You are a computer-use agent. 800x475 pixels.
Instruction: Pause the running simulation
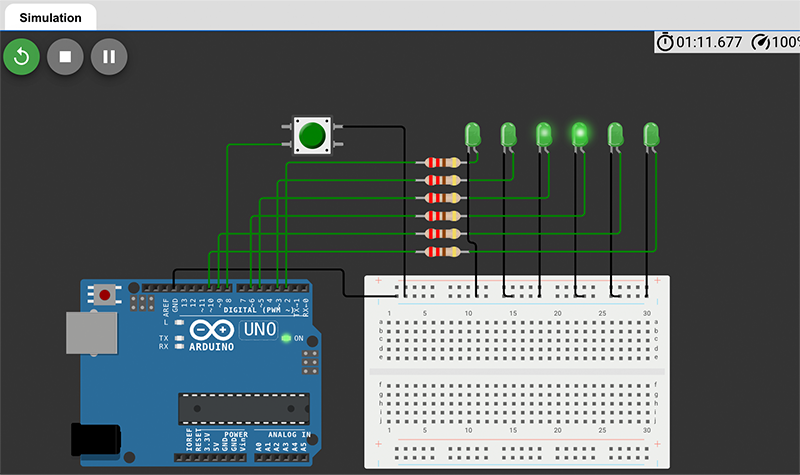coord(109,57)
